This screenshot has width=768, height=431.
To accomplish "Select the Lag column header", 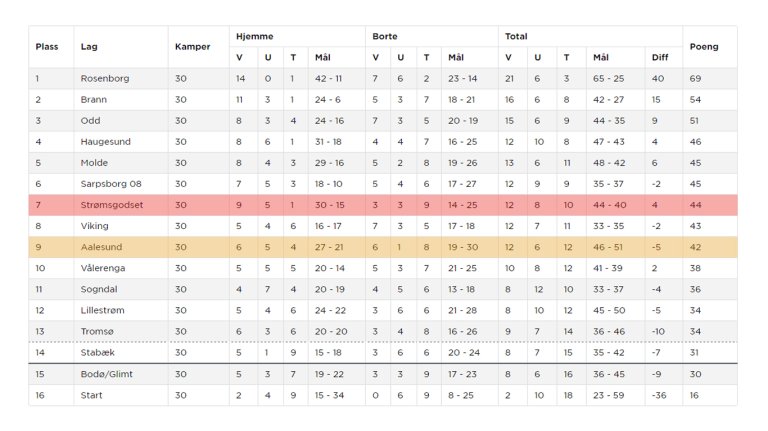I will 89,47.
